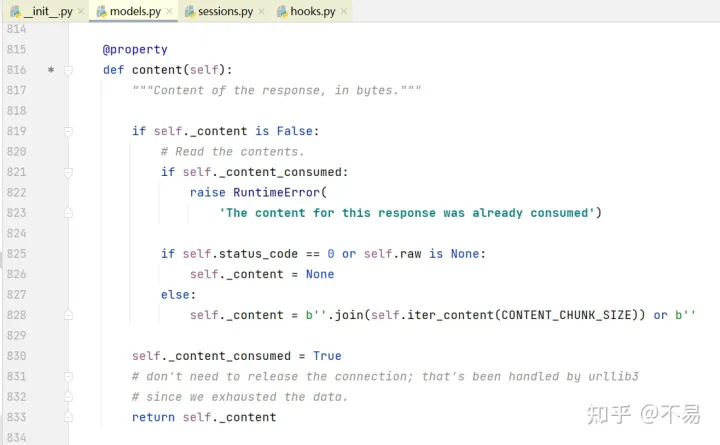The image size is (720, 445).
Task: Fold the comment block on line 831
Action: click(68, 377)
